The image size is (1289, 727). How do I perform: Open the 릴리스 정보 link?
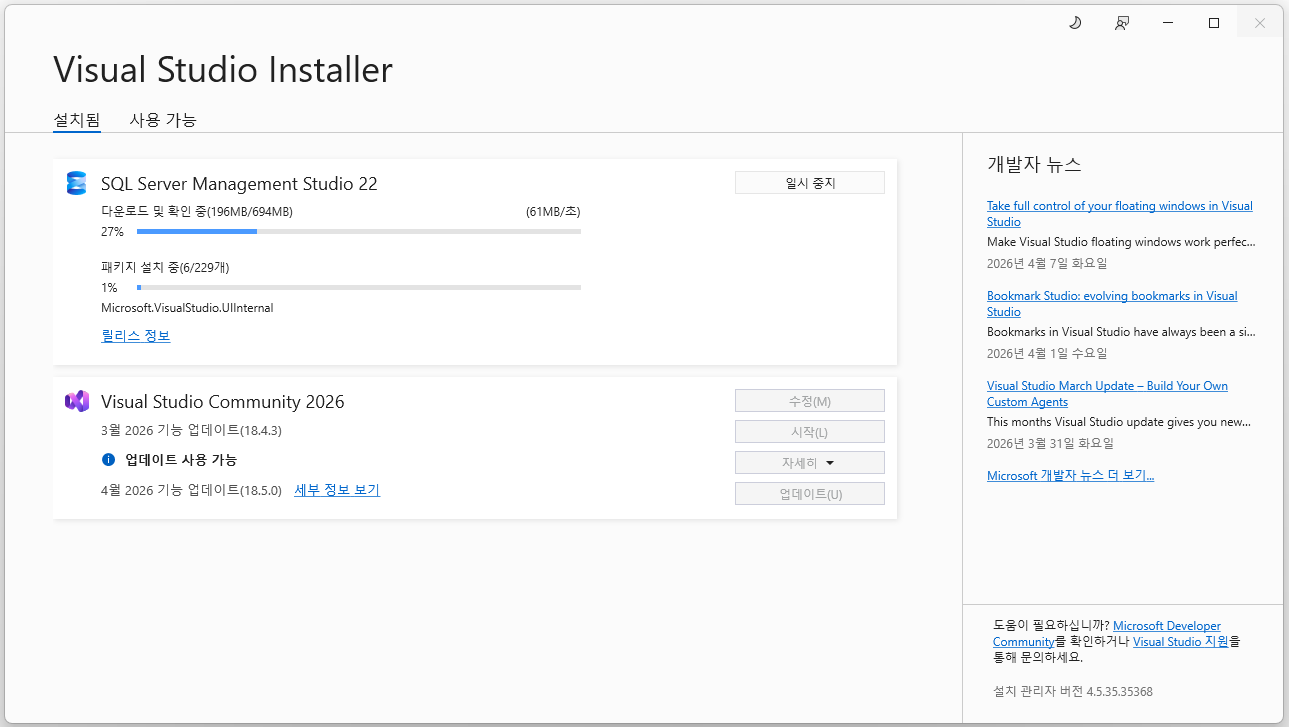click(x=136, y=336)
